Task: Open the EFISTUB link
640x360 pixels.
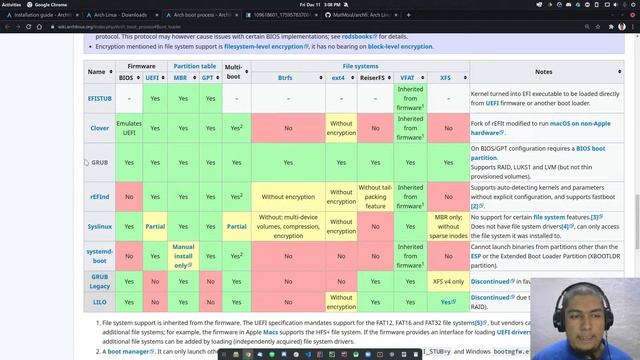Action: pos(100,98)
